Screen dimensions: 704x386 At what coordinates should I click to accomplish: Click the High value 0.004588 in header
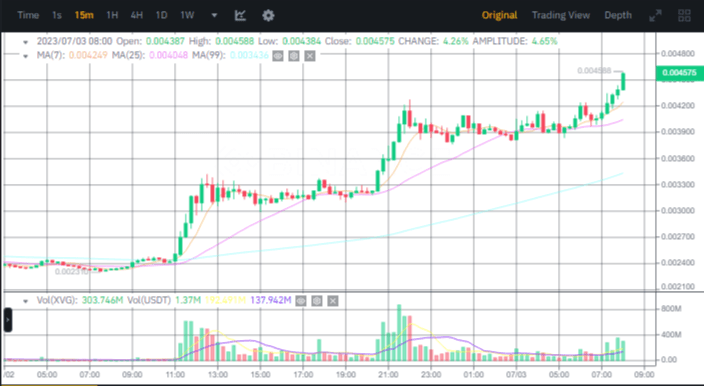pyautogui.click(x=234, y=41)
